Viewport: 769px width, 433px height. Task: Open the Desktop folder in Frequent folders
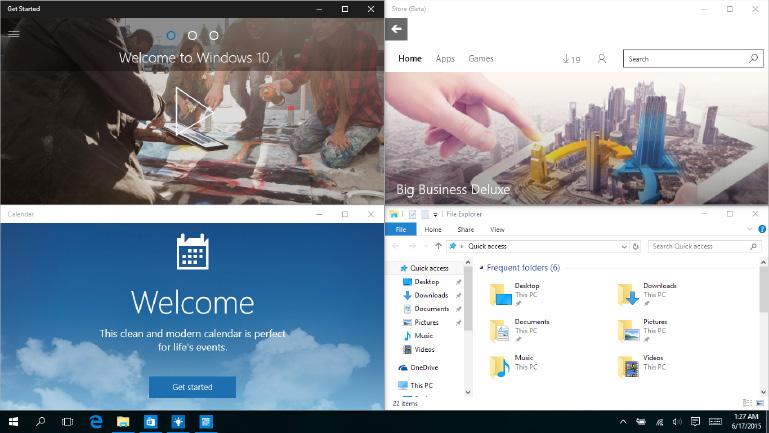(515, 294)
